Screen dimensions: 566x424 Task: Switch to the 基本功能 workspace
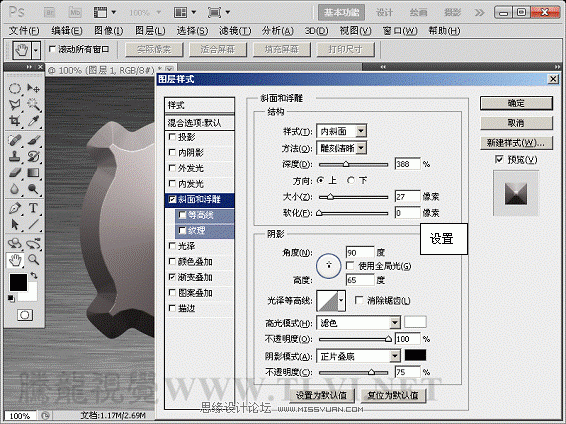coord(341,13)
